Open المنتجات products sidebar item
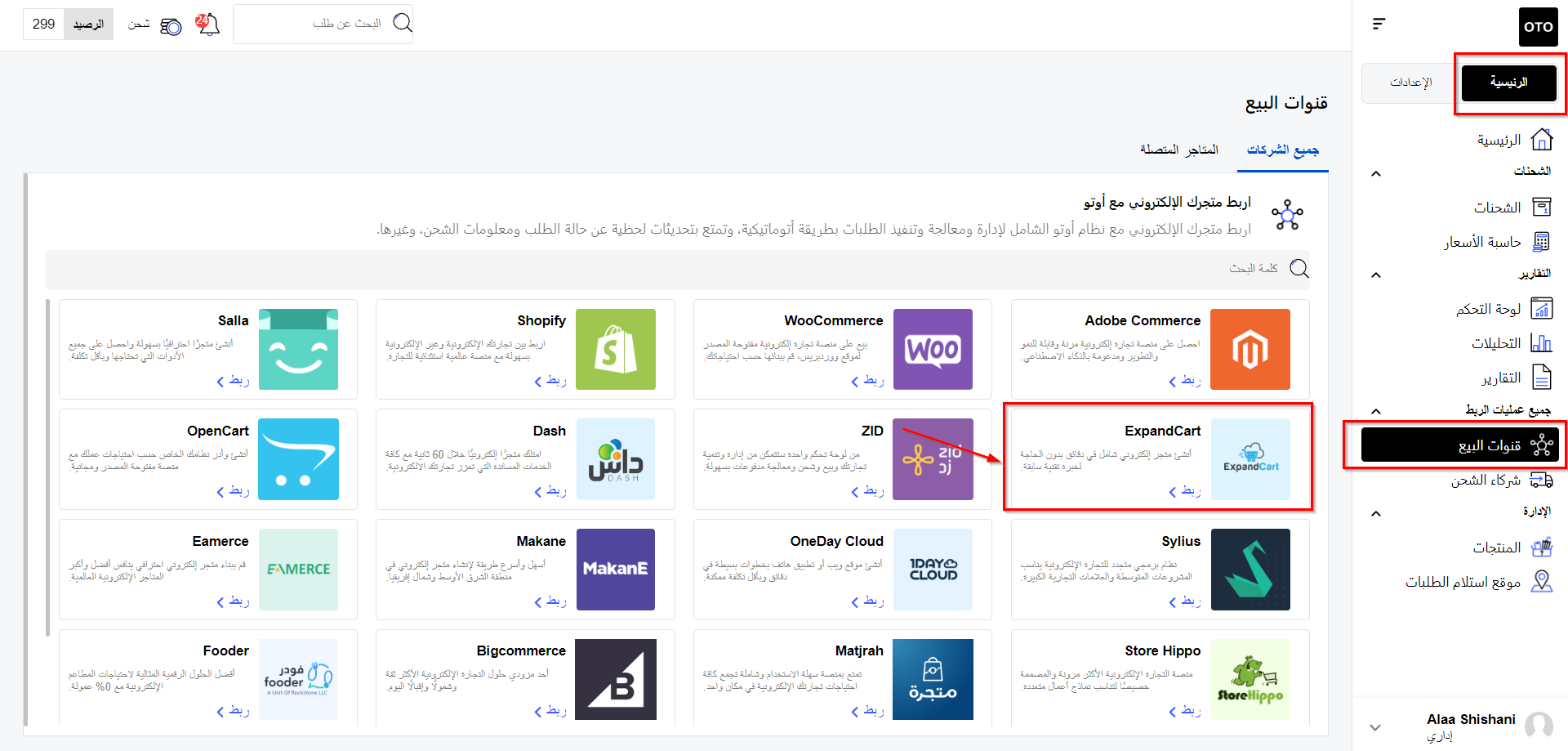 coord(1512,548)
